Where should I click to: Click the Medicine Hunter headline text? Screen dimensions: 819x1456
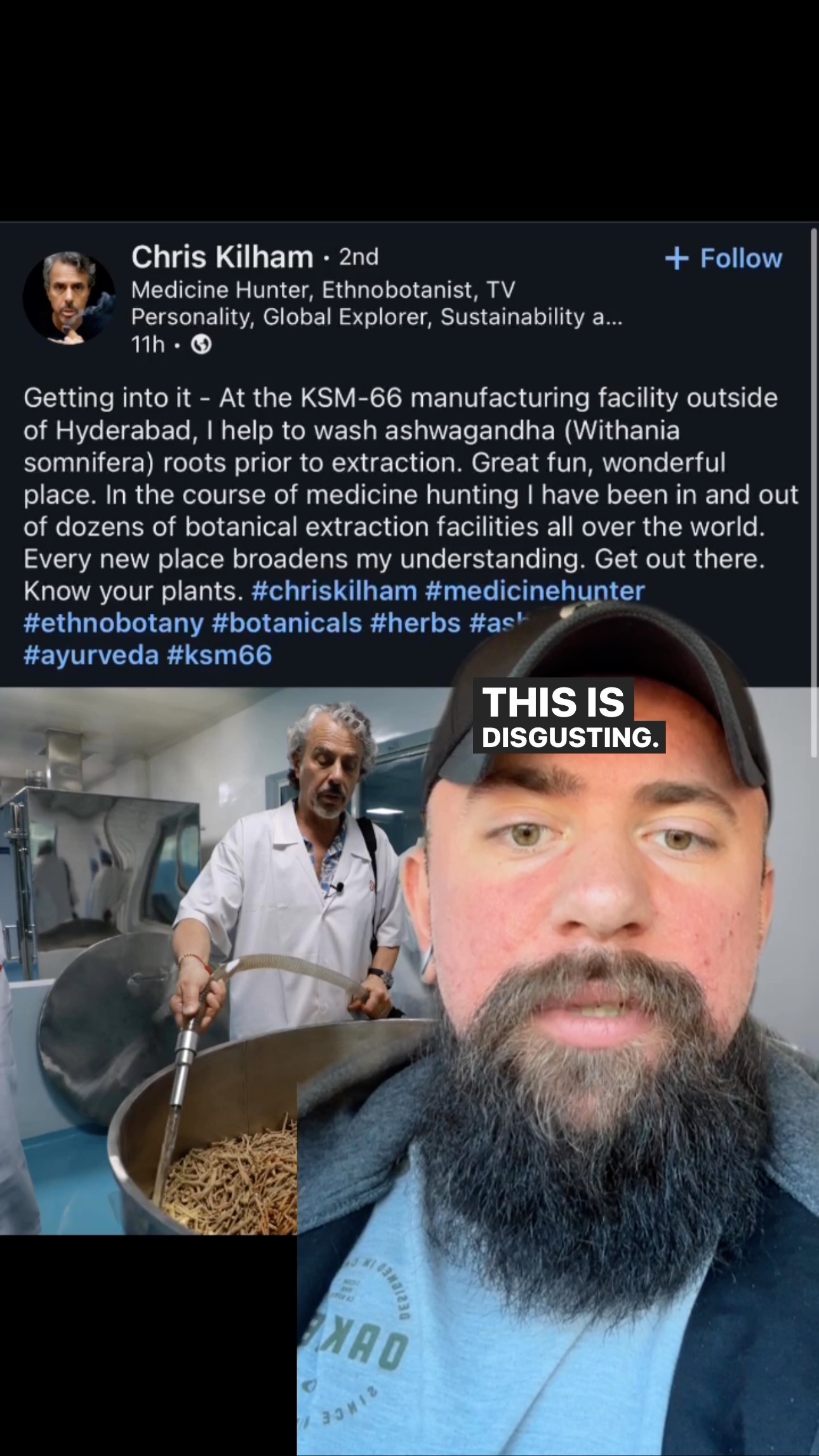click(x=376, y=303)
